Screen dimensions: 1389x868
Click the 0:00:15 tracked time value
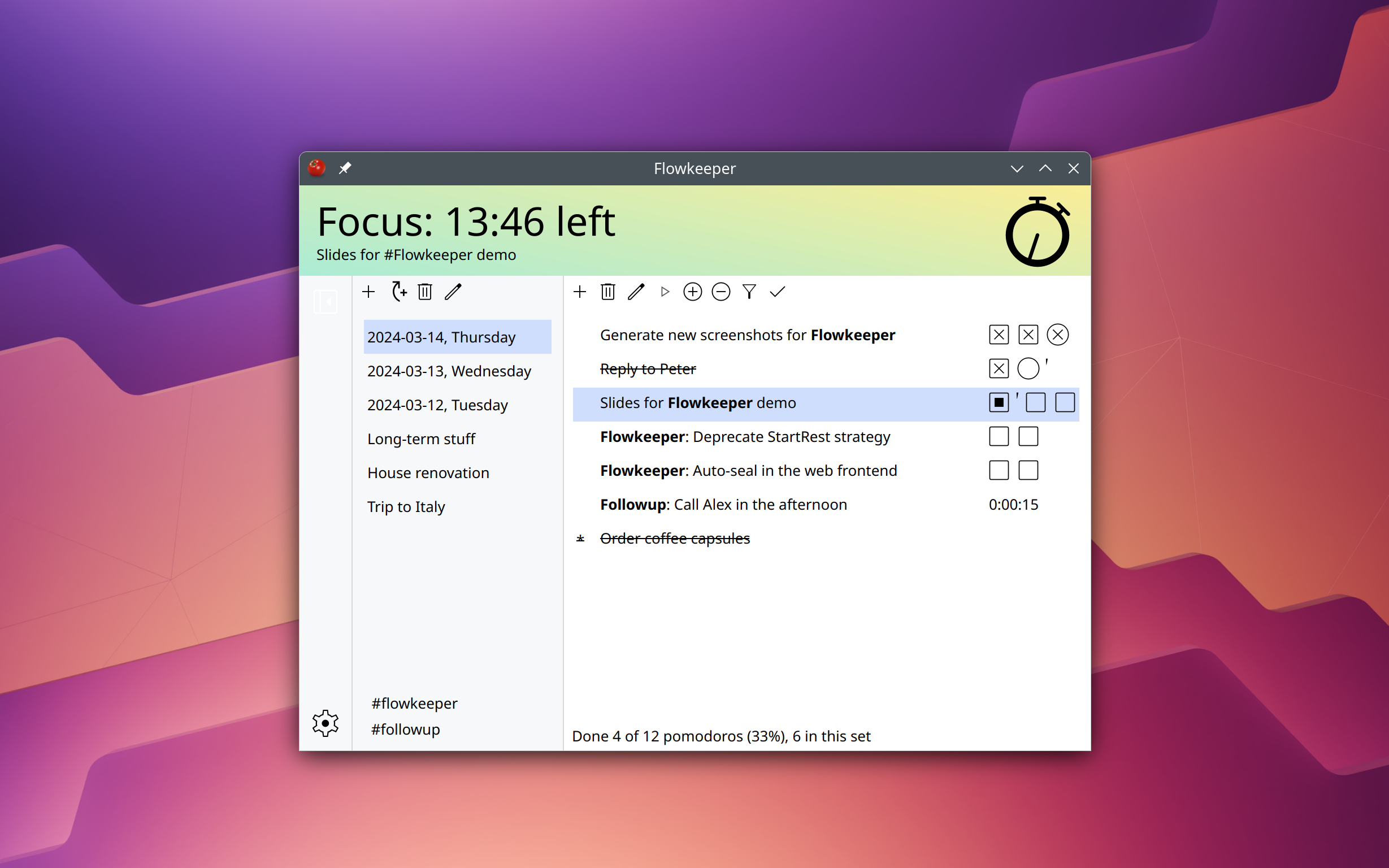[1013, 504]
